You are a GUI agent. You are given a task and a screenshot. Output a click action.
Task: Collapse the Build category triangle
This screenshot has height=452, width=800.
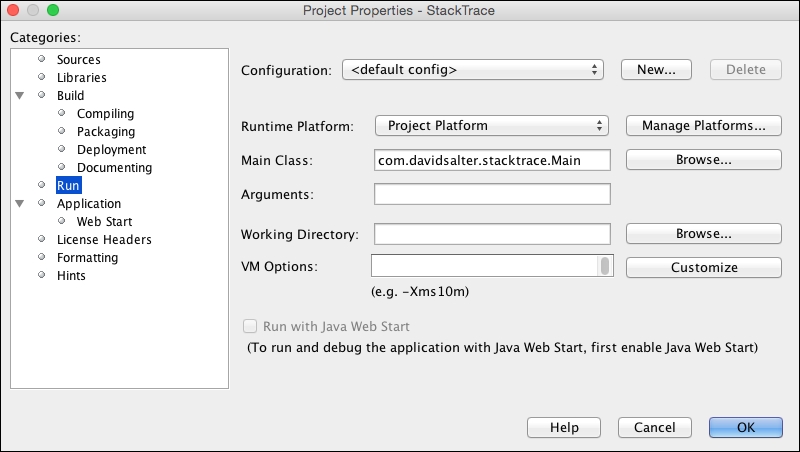tap(20, 95)
